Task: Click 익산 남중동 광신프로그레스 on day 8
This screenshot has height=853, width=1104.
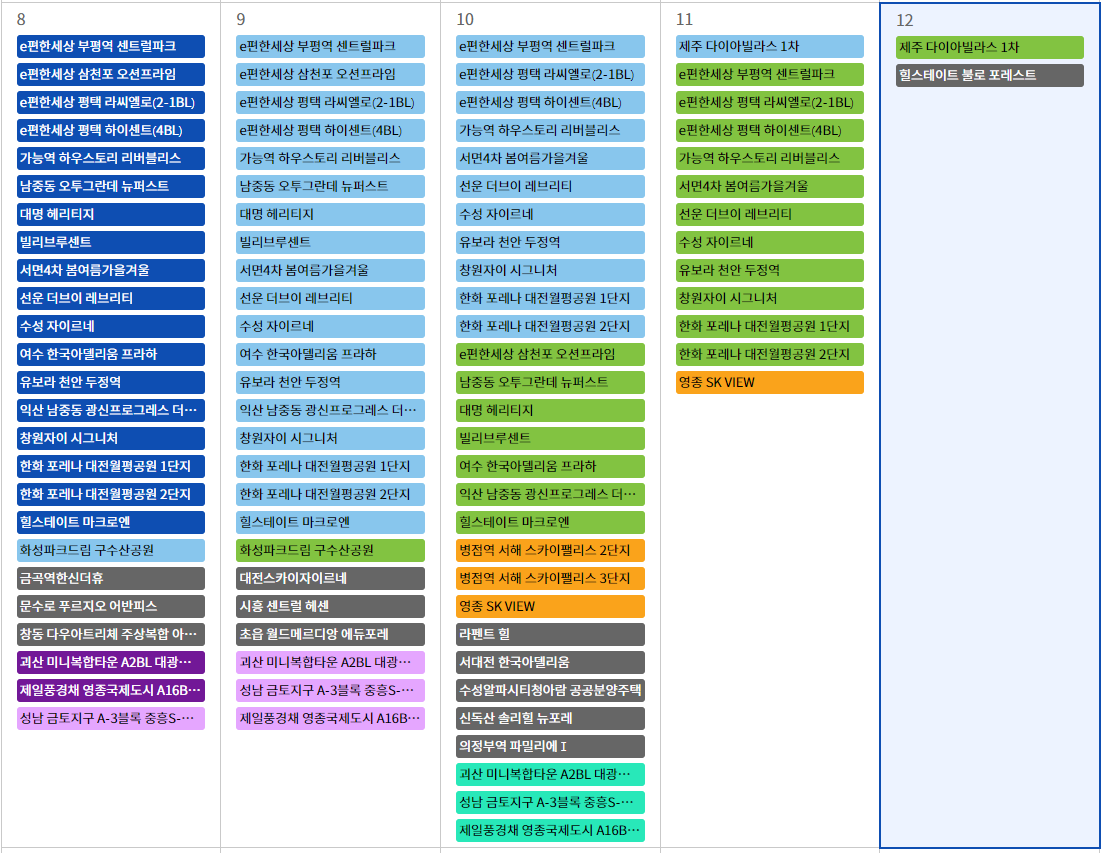Action: coord(111,410)
